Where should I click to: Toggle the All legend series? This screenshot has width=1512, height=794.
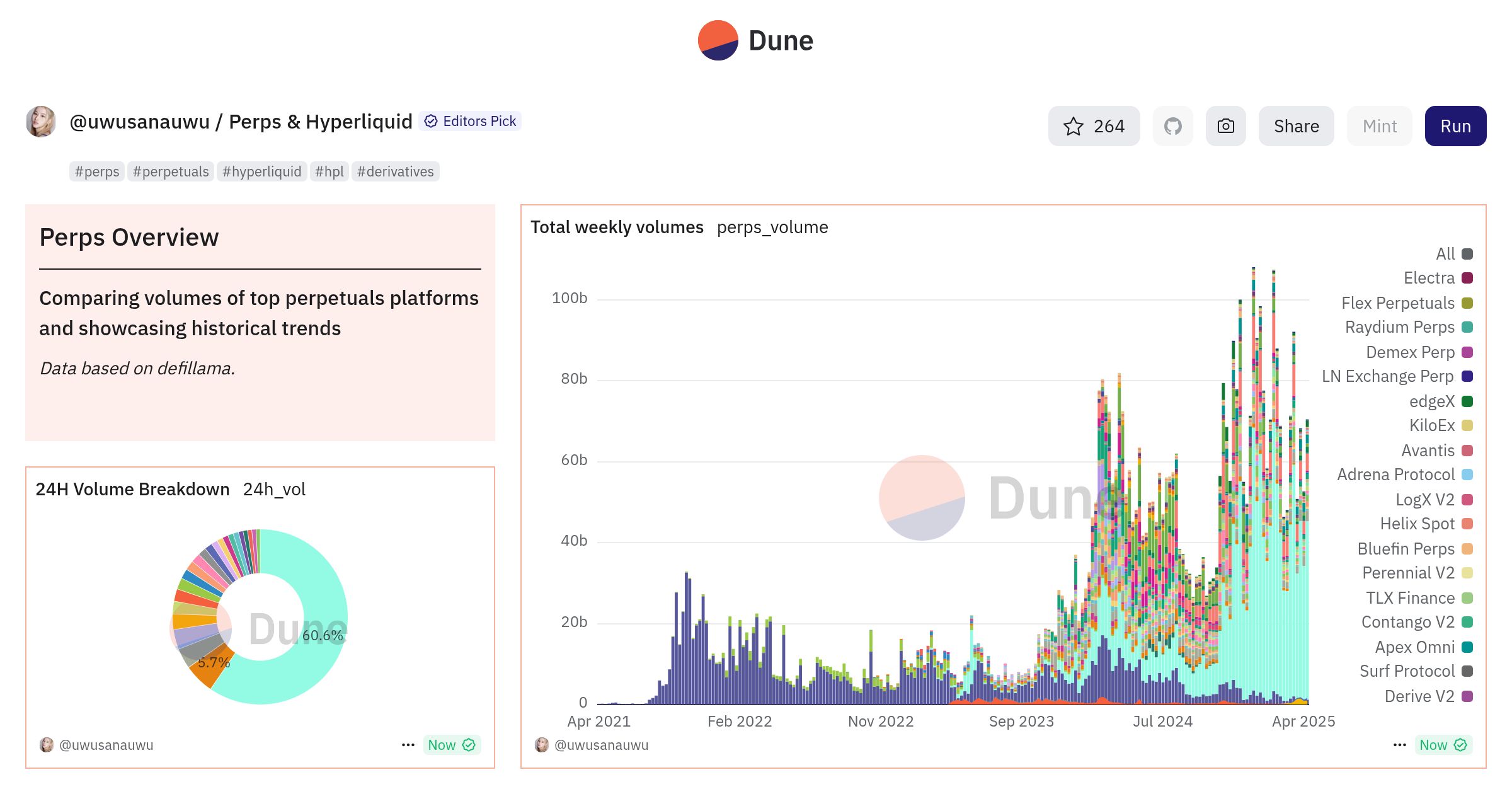point(1454,254)
